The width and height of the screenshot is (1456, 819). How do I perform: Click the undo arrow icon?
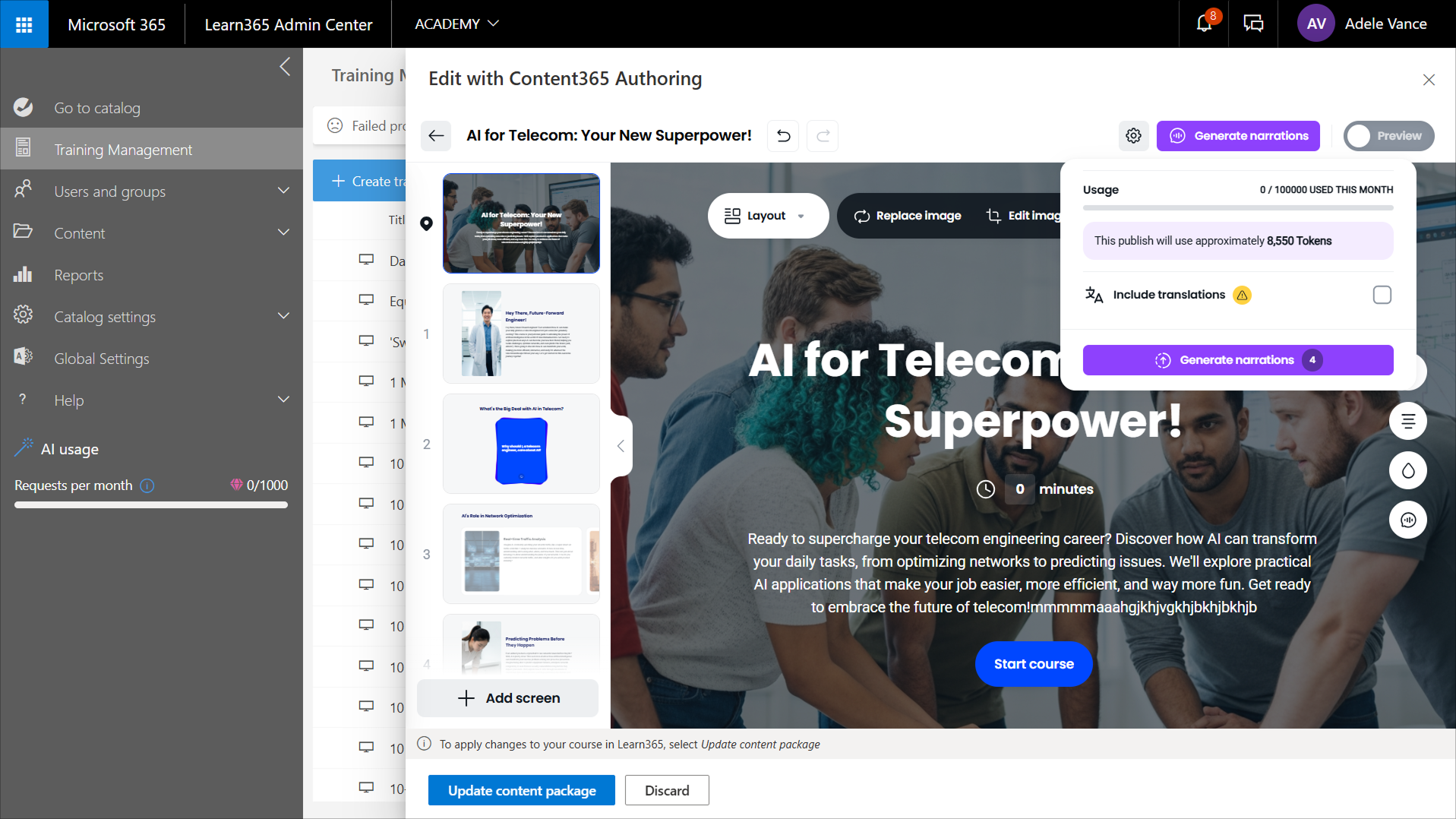click(x=783, y=136)
